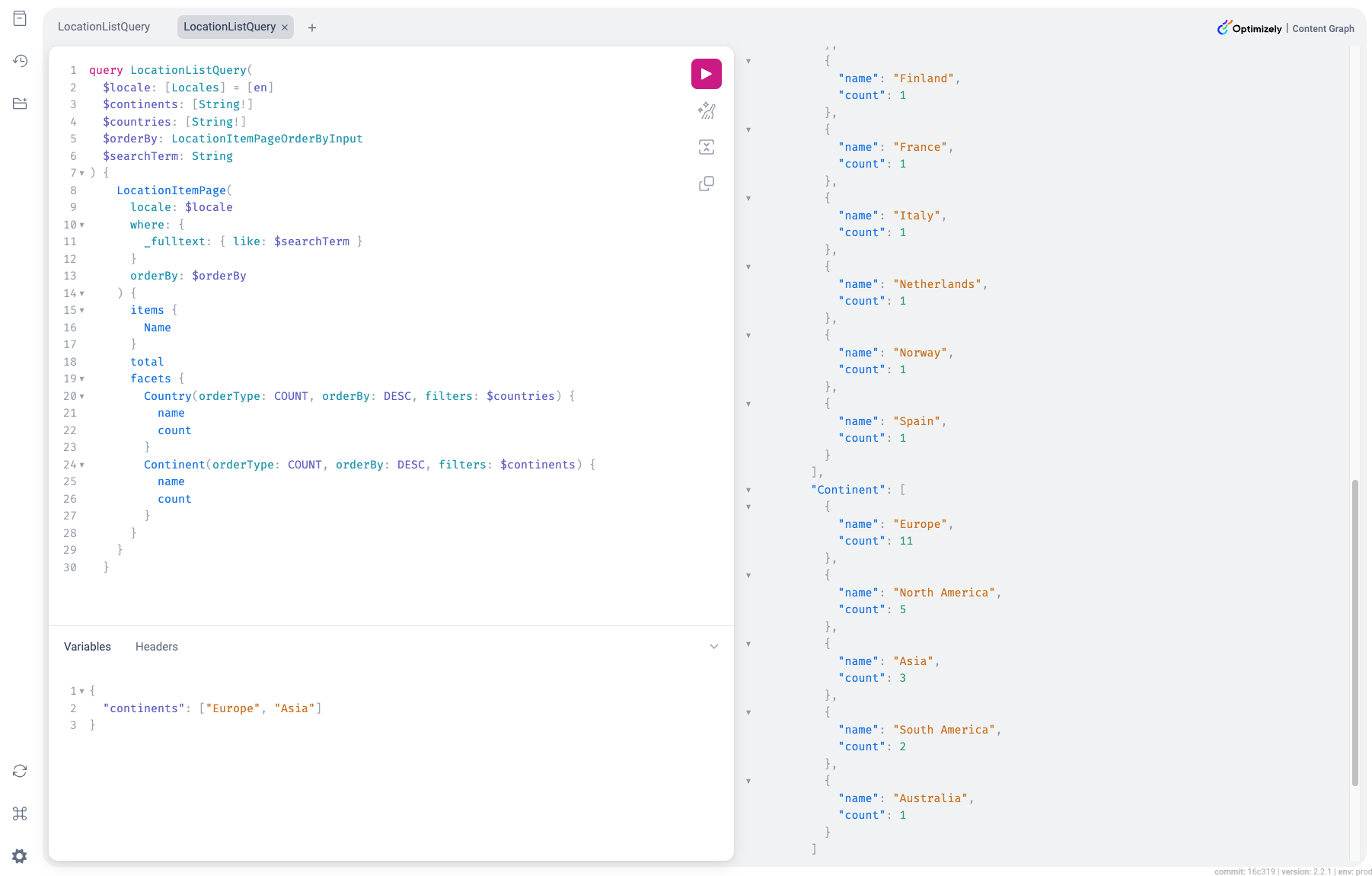Select the Variables editor tab
Screen dimensions: 1372x876
pos(88,647)
